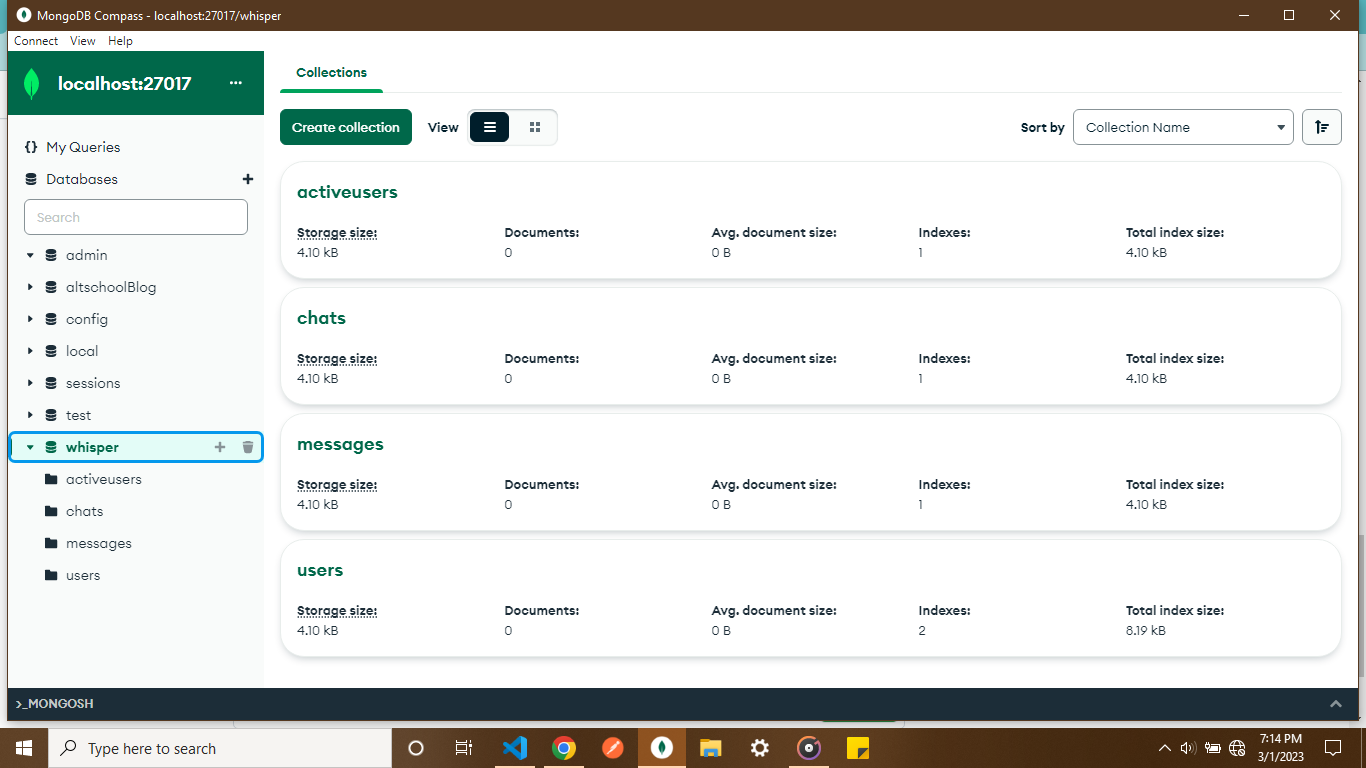Create a new database with the plus icon
This screenshot has width=1366, height=768.
pos(247,179)
